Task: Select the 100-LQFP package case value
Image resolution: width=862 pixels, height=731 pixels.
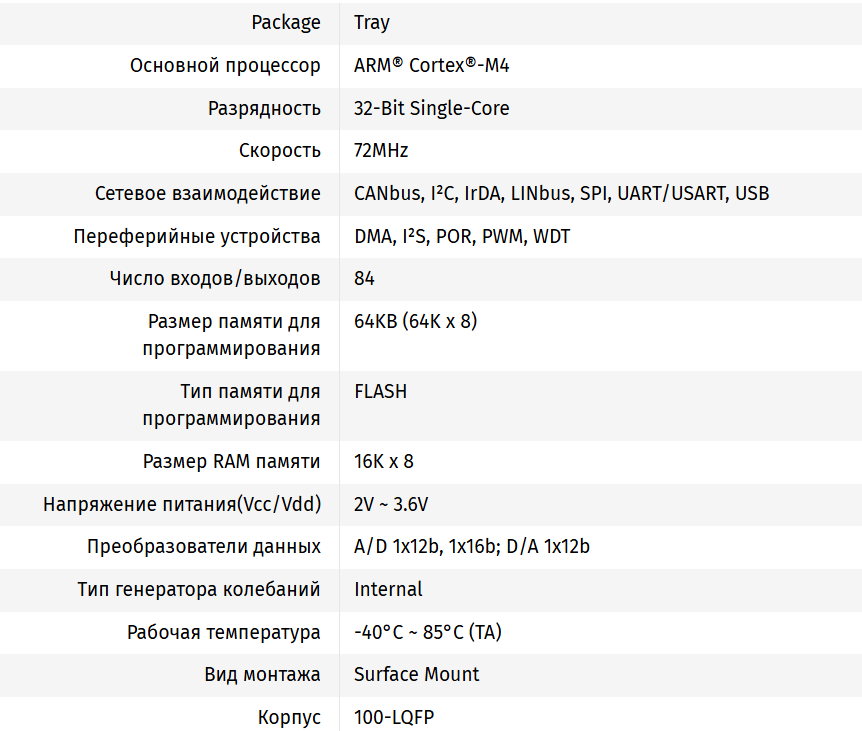Action: point(393,717)
